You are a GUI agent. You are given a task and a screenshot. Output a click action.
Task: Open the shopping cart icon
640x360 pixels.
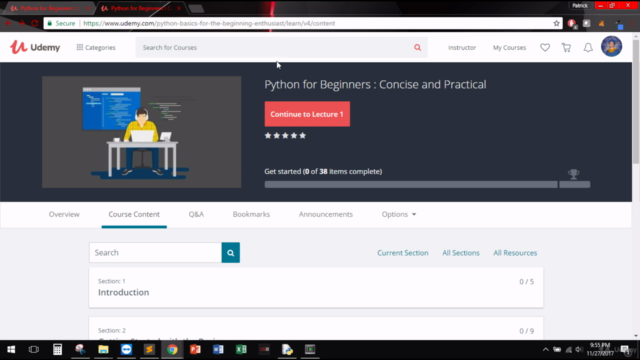coord(566,47)
